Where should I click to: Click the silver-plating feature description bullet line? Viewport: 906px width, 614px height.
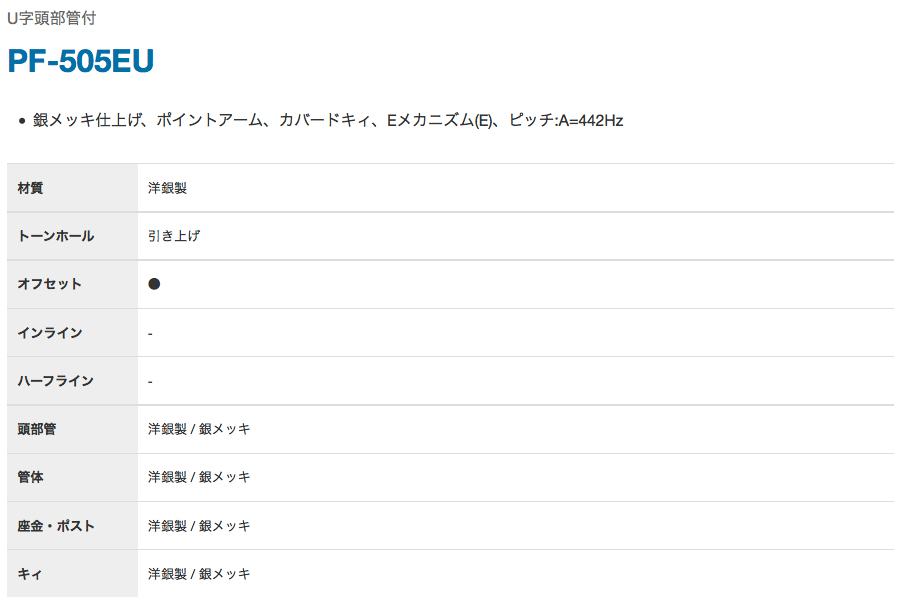(x=327, y=121)
